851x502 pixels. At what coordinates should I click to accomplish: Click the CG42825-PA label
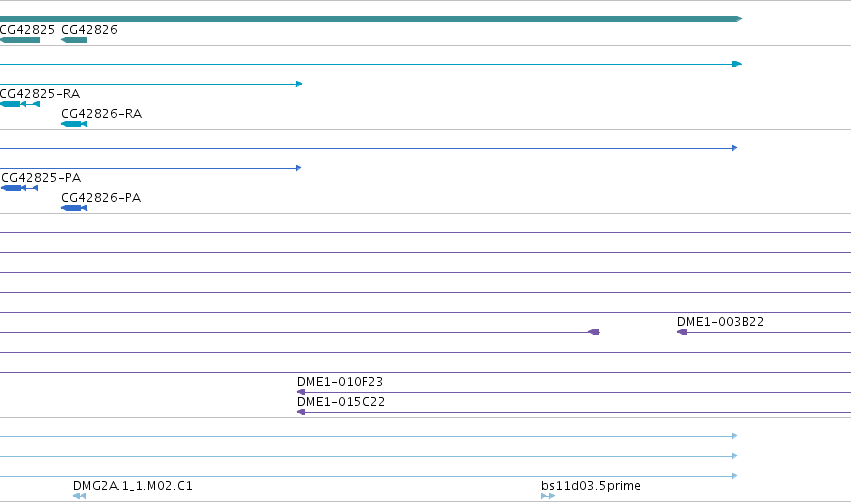coord(41,178)
